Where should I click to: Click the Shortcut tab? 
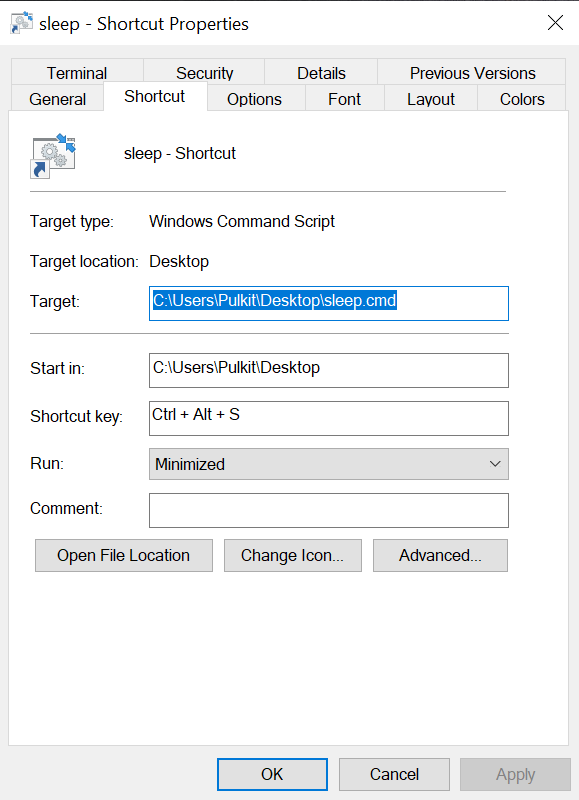(x=154, y=96)
